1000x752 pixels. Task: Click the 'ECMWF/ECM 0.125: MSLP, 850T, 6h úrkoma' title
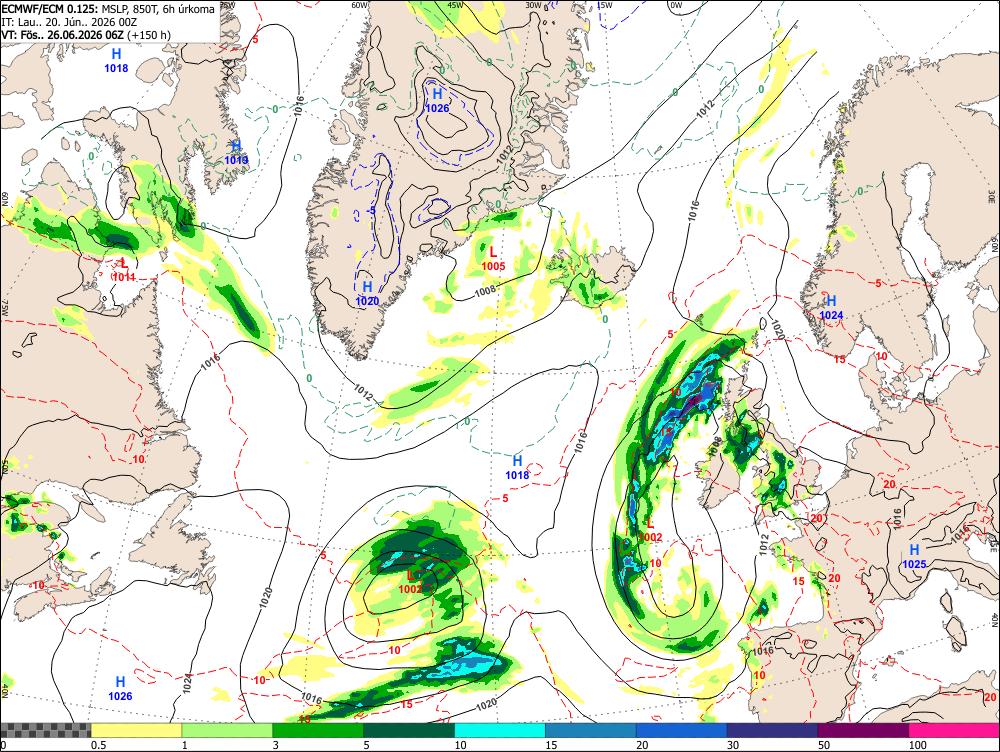click(108, 9)
